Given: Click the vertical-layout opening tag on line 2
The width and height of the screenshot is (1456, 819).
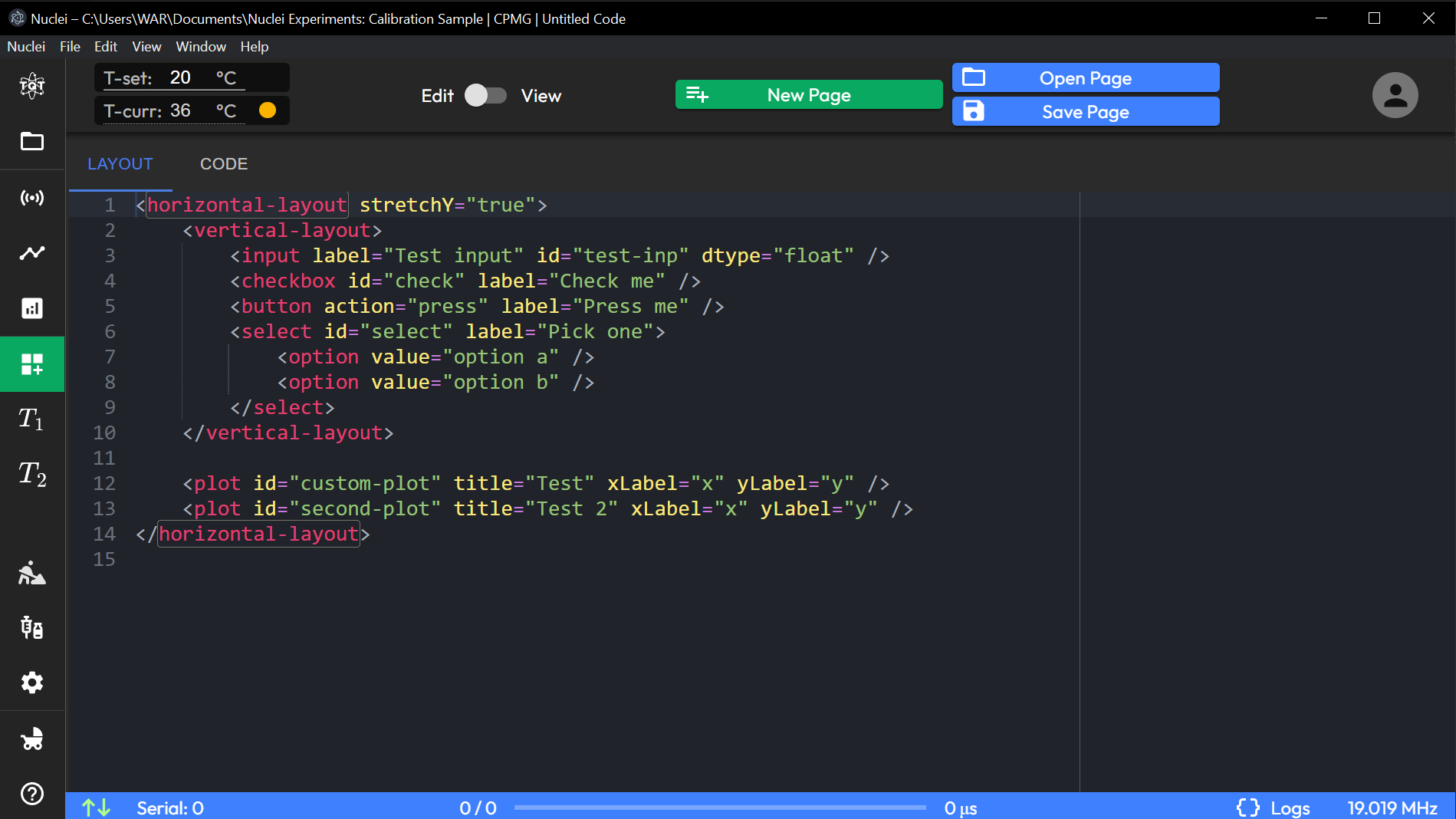Looking at the screenshot, I should pos(282,230).
